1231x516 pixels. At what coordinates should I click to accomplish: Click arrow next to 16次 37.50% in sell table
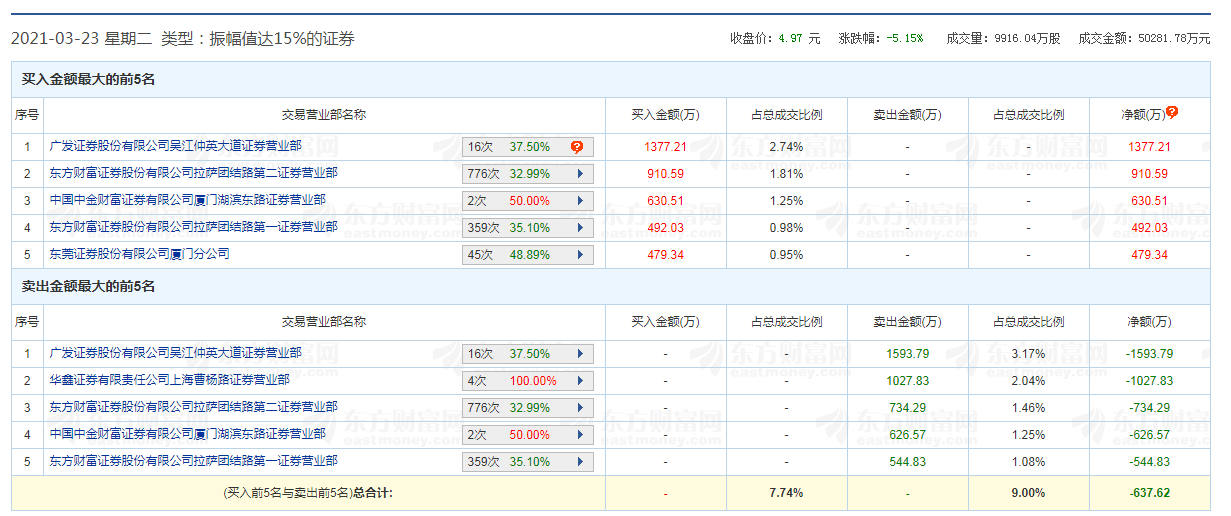[x=580, y=354]
